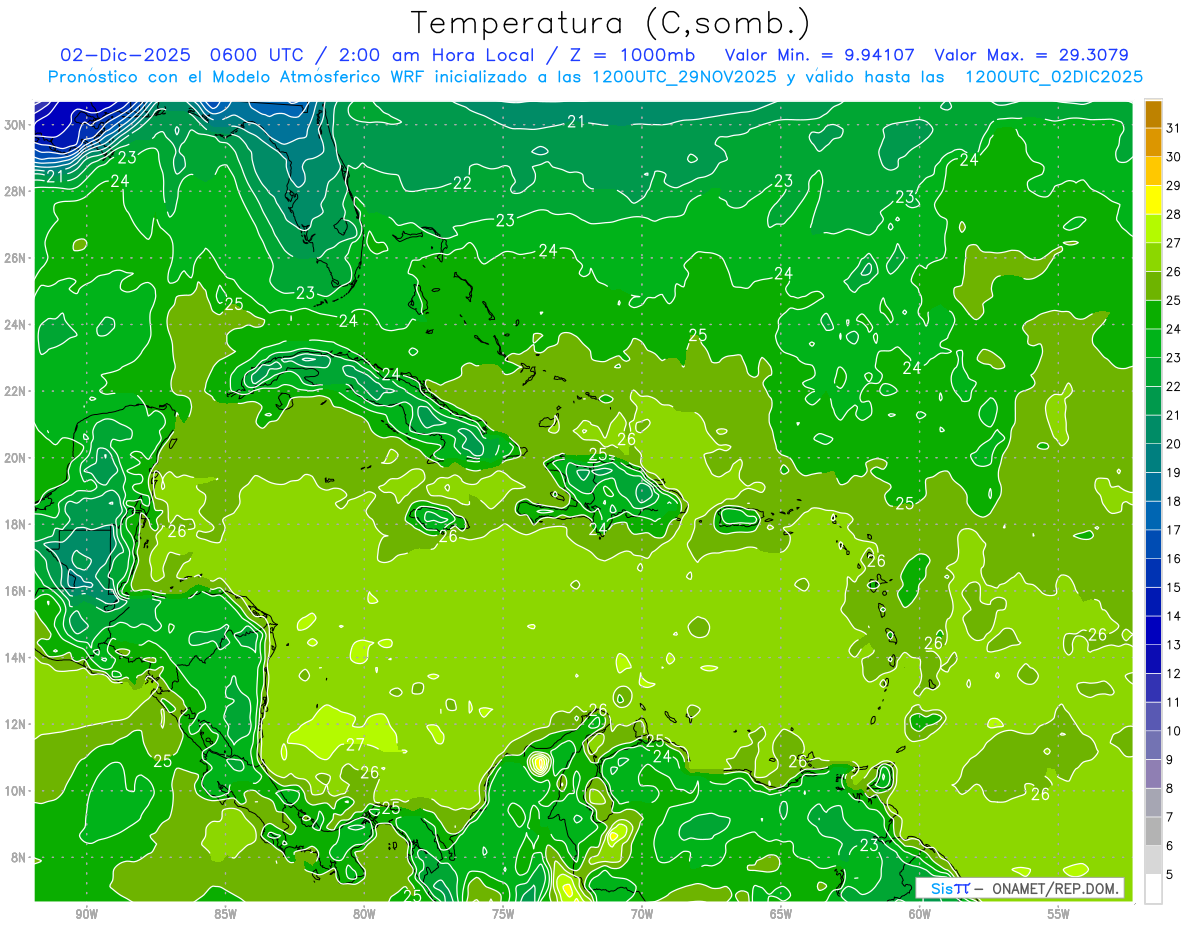Click the "85W" longitude axis label
Screen dimensions: 1200x927
pyautogui.click(x=225, y=915)
